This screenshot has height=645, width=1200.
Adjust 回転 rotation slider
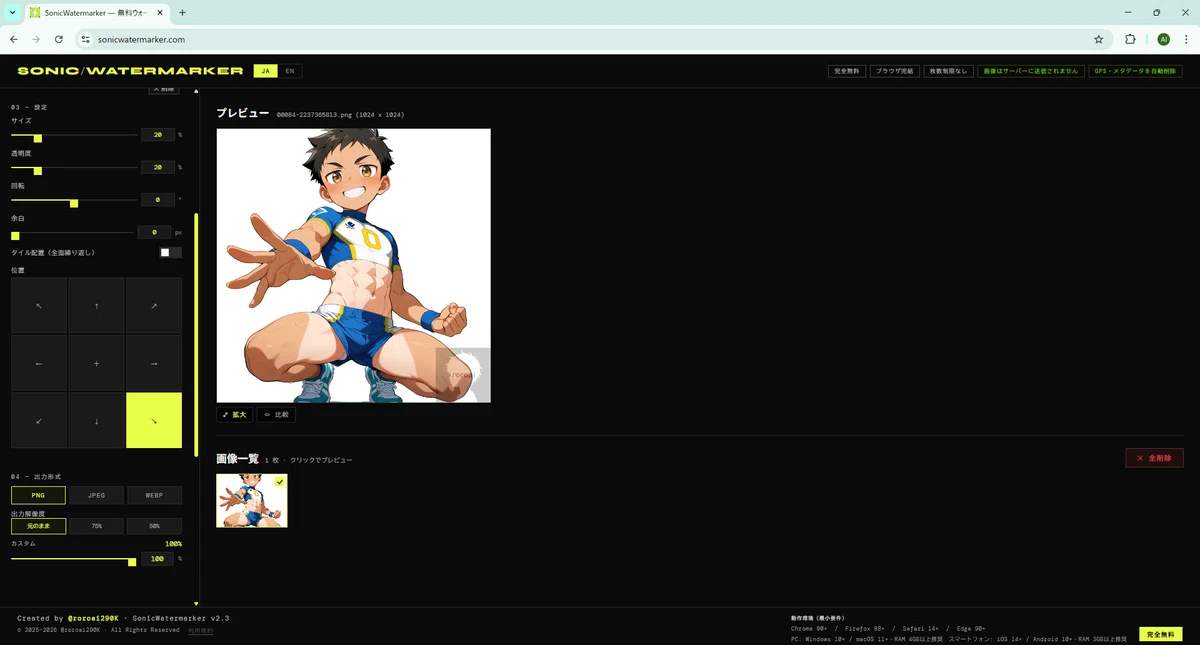pyautogui.click(x=74, y=201)
